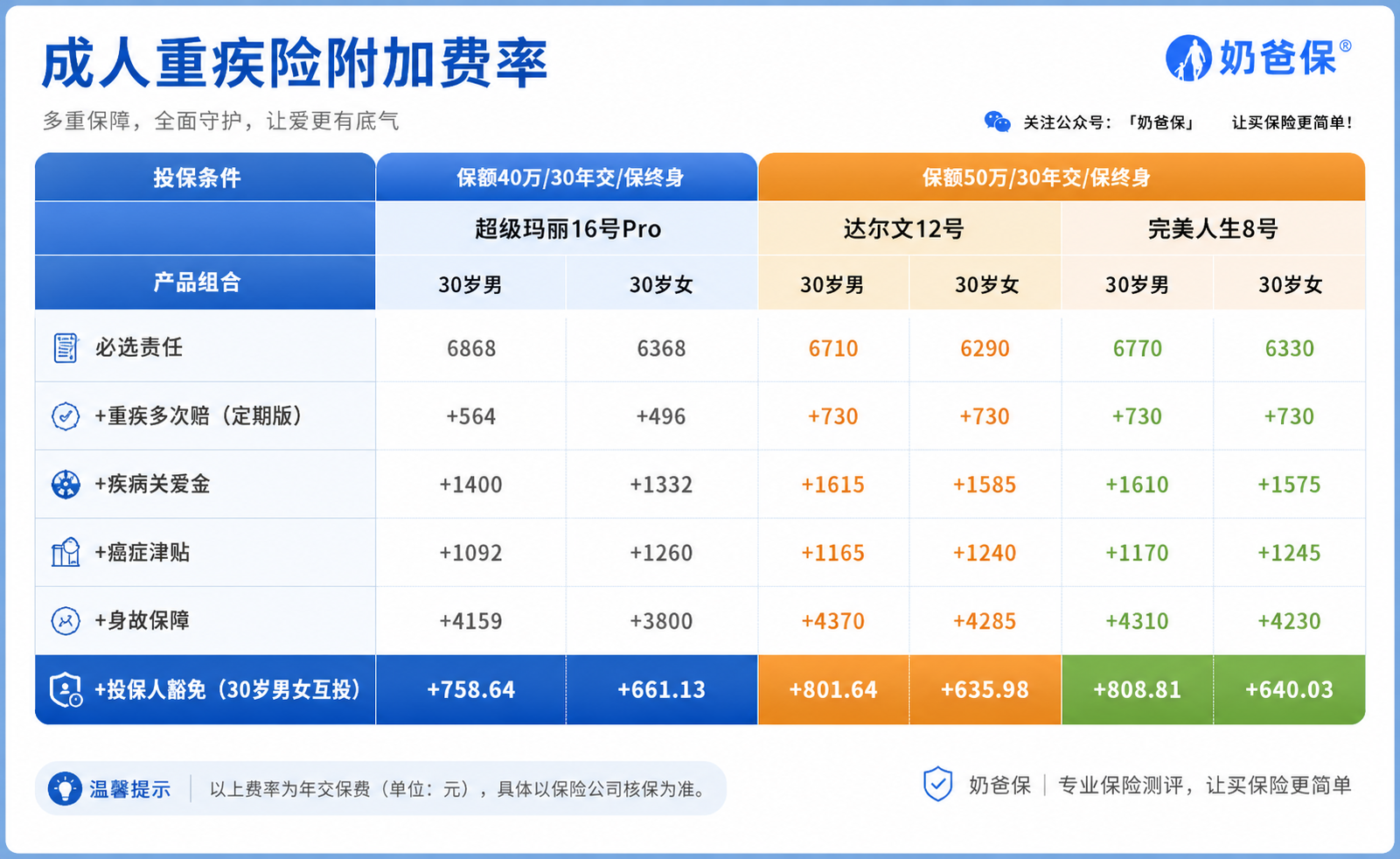Screen dimensions: 1400x859
Task: Click the 身故保障 round icon
Action: 66,620
